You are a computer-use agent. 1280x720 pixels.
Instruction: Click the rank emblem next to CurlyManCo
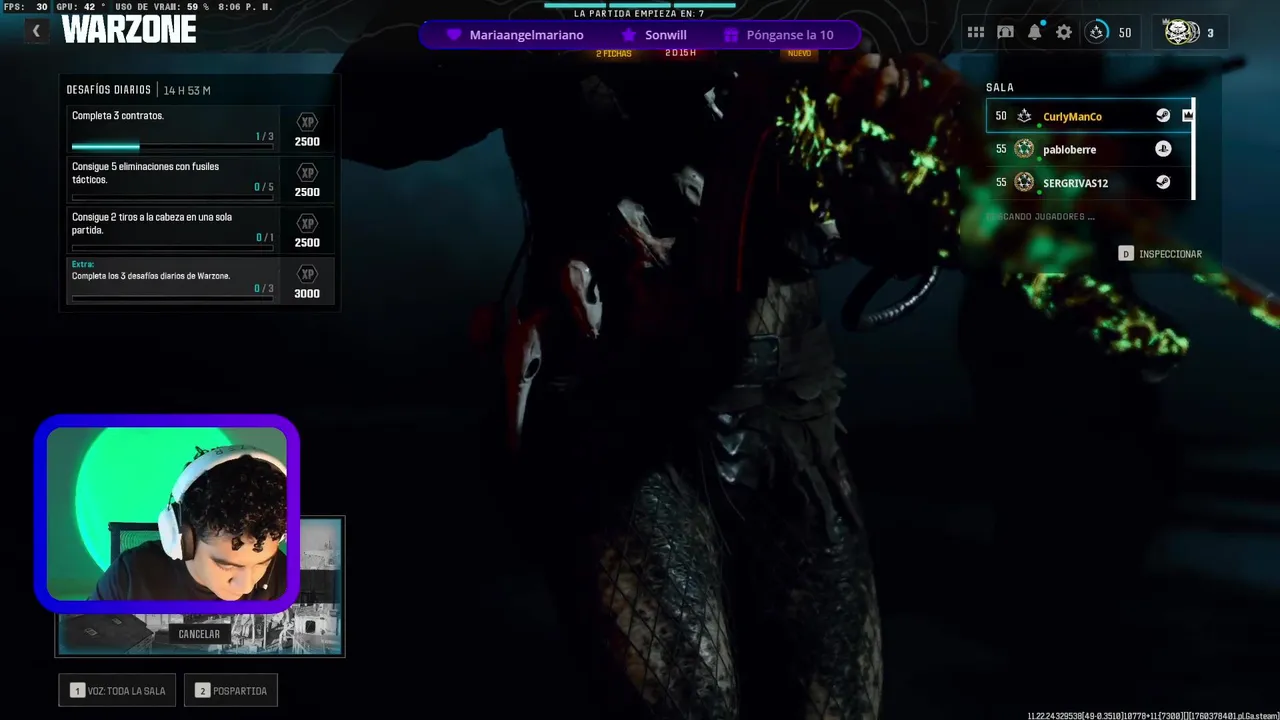(1024, 116)
